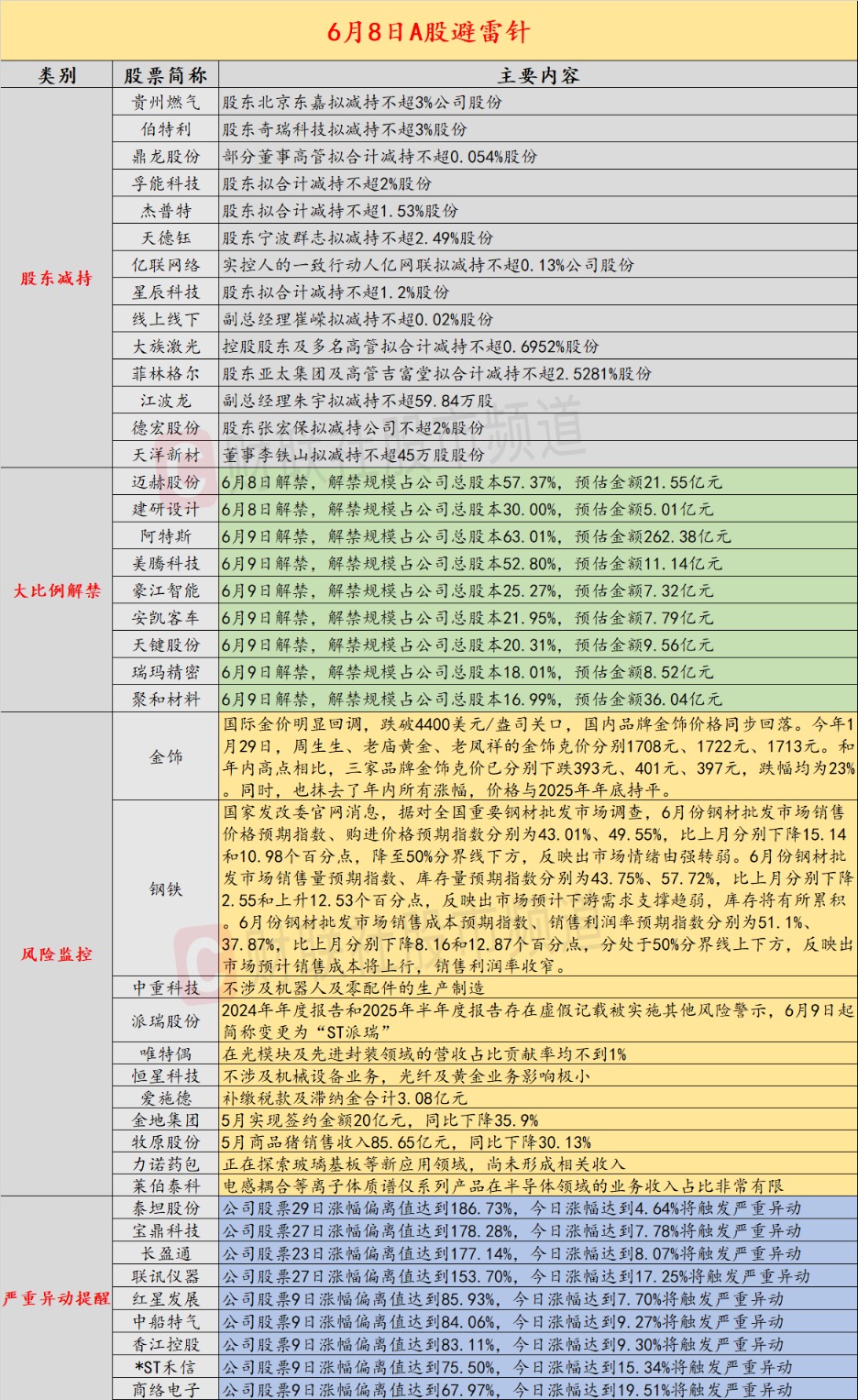This screenshot has height=1400, width=858.
Task: Select stock name 天键股份
Action: pyautogui.click(x=166, y=645)
